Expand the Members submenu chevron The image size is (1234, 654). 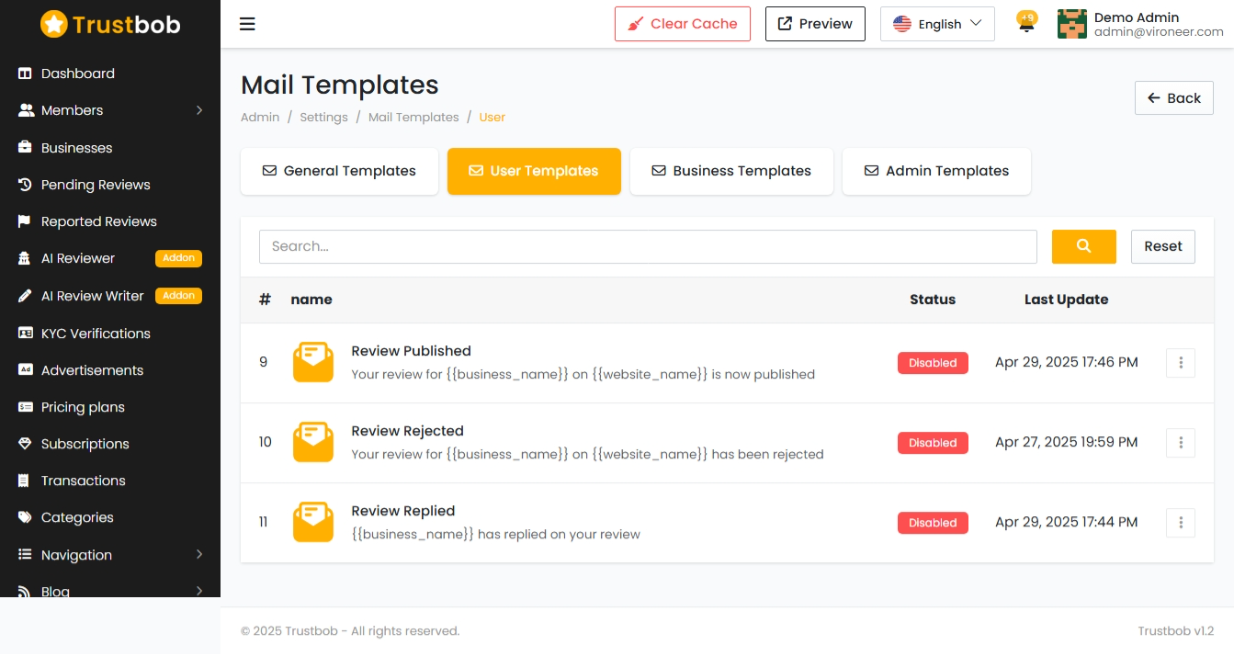199,111
